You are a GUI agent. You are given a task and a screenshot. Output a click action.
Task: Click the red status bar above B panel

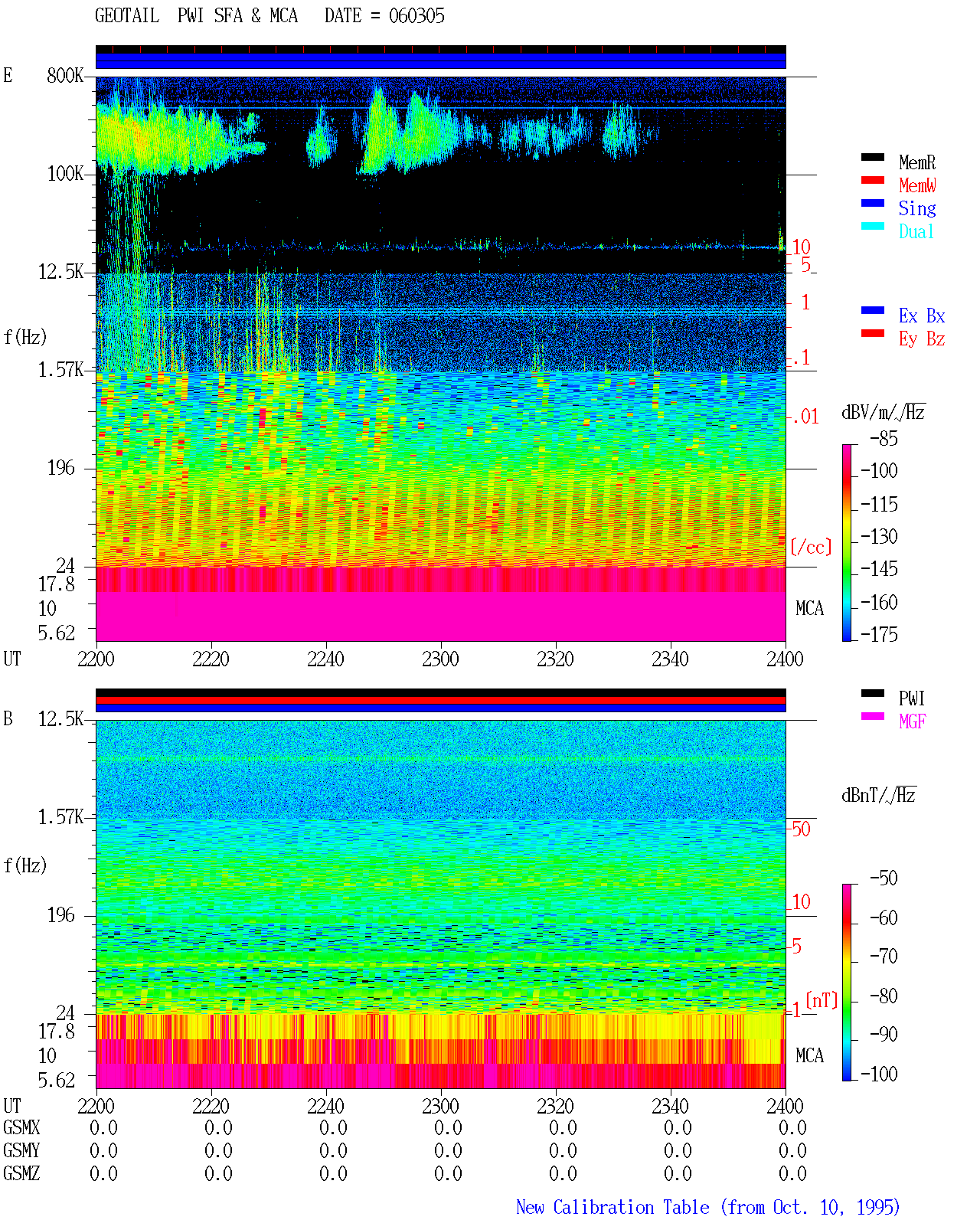[440, 700]
